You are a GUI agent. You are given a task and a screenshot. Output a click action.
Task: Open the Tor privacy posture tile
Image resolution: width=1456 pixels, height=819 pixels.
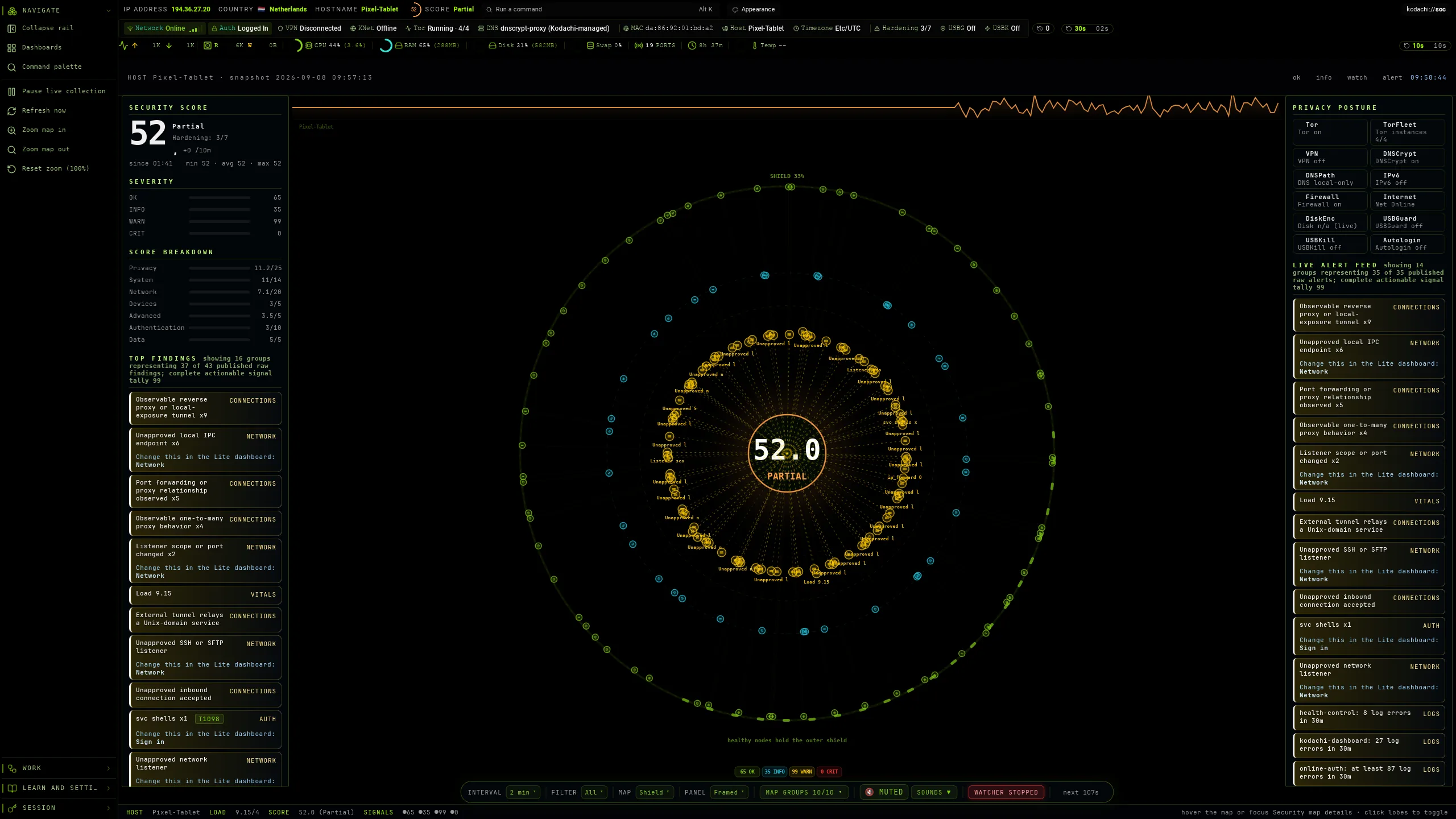pyautogui.click(x=1330, y=132)
